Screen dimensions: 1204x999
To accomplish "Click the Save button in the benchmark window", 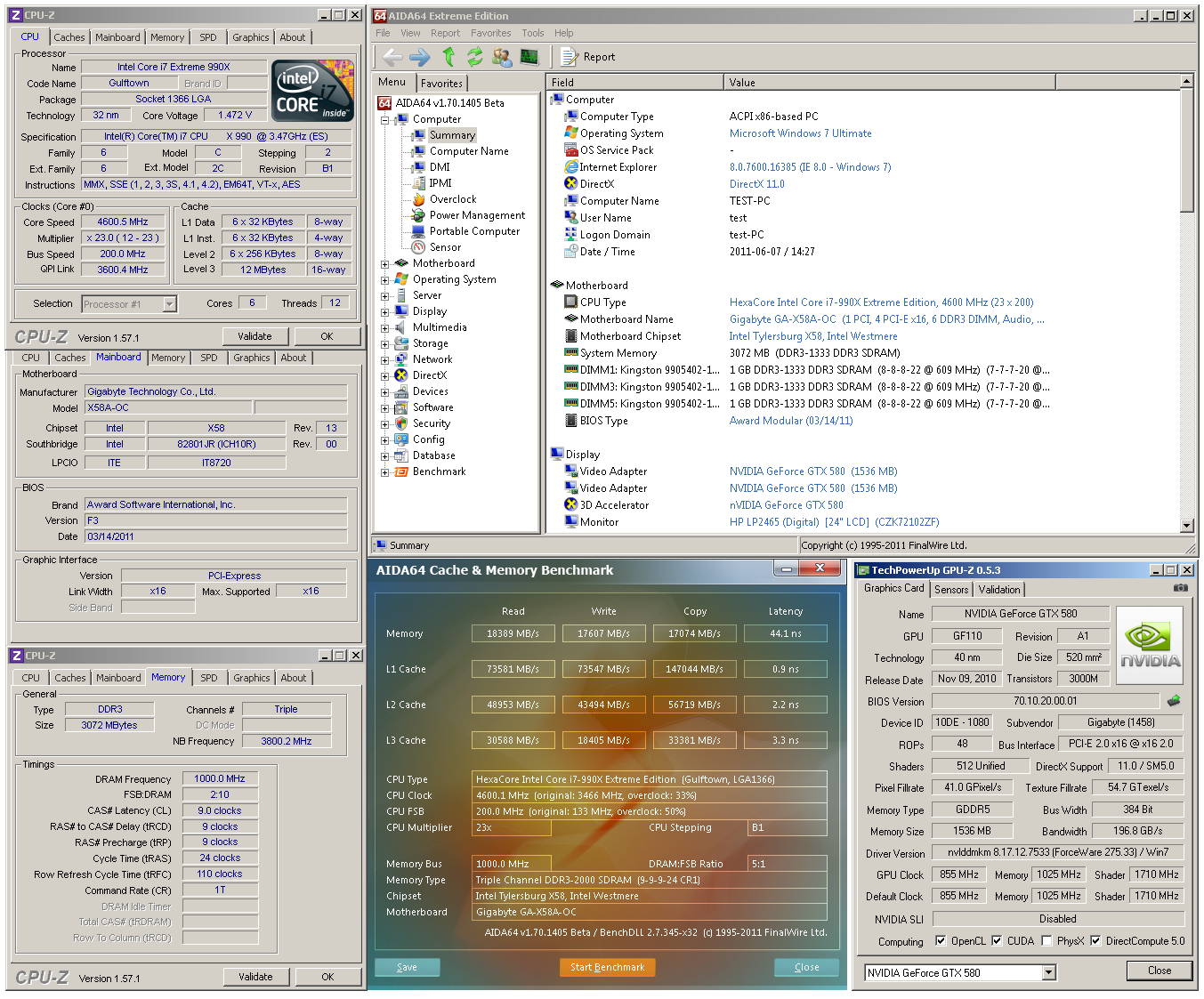I will tap(407, 967).
